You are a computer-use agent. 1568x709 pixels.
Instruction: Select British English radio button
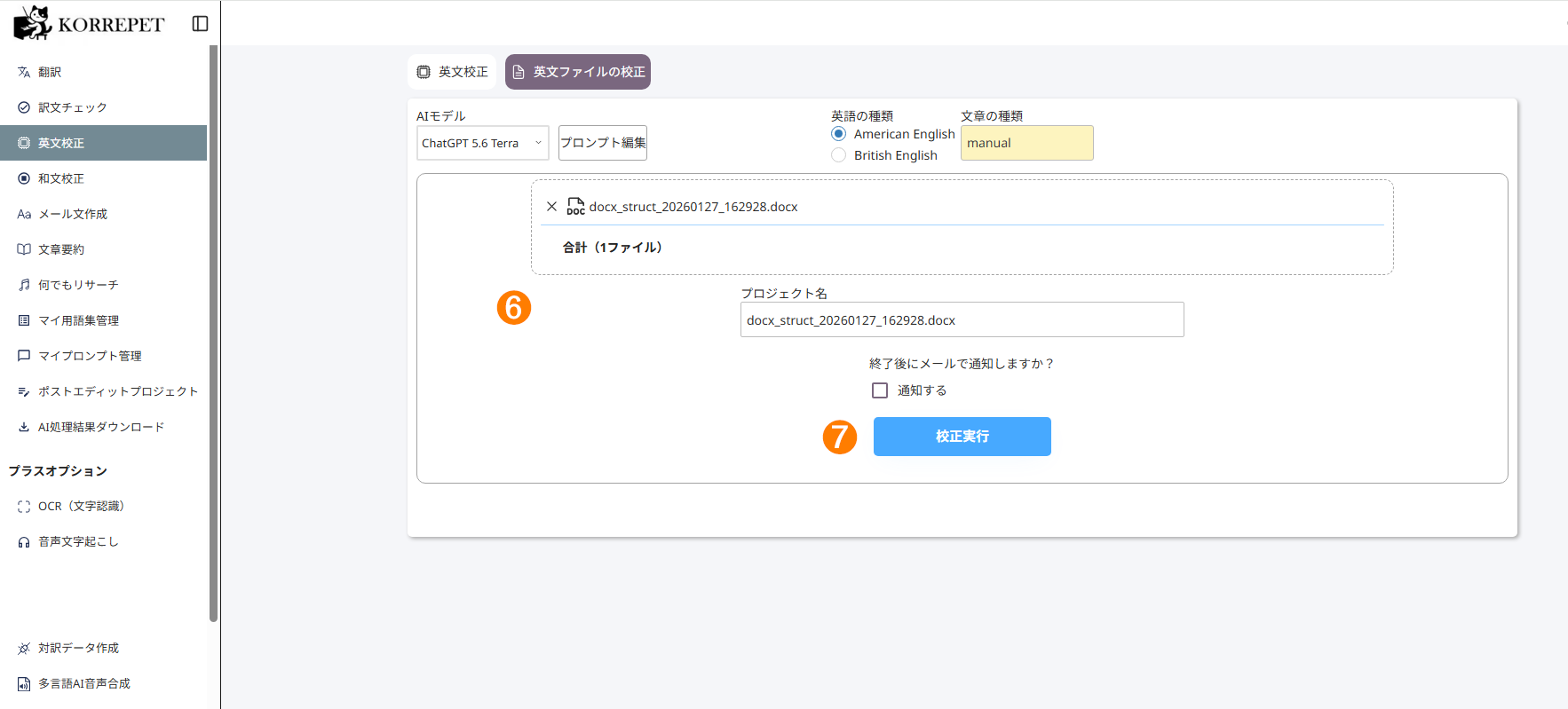click(838, 155)
